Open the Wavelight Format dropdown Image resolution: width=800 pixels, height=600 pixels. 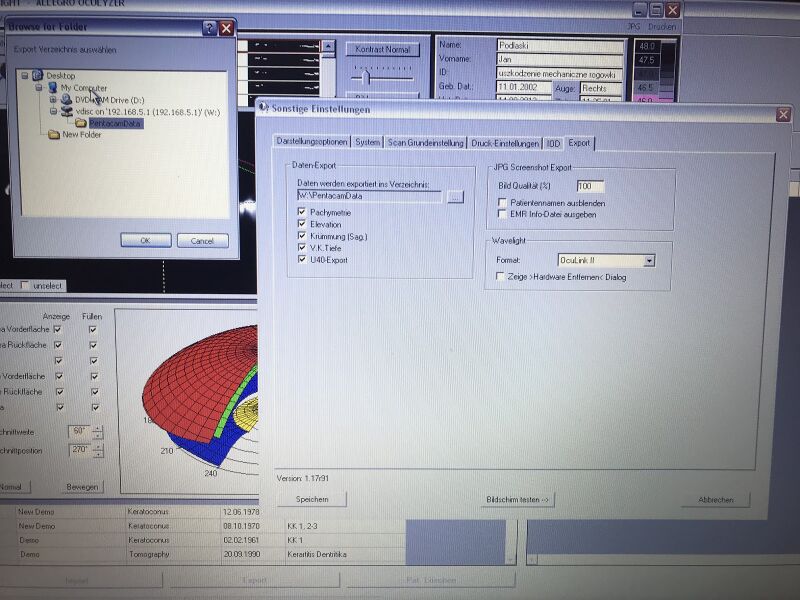[x=649, y=260]
